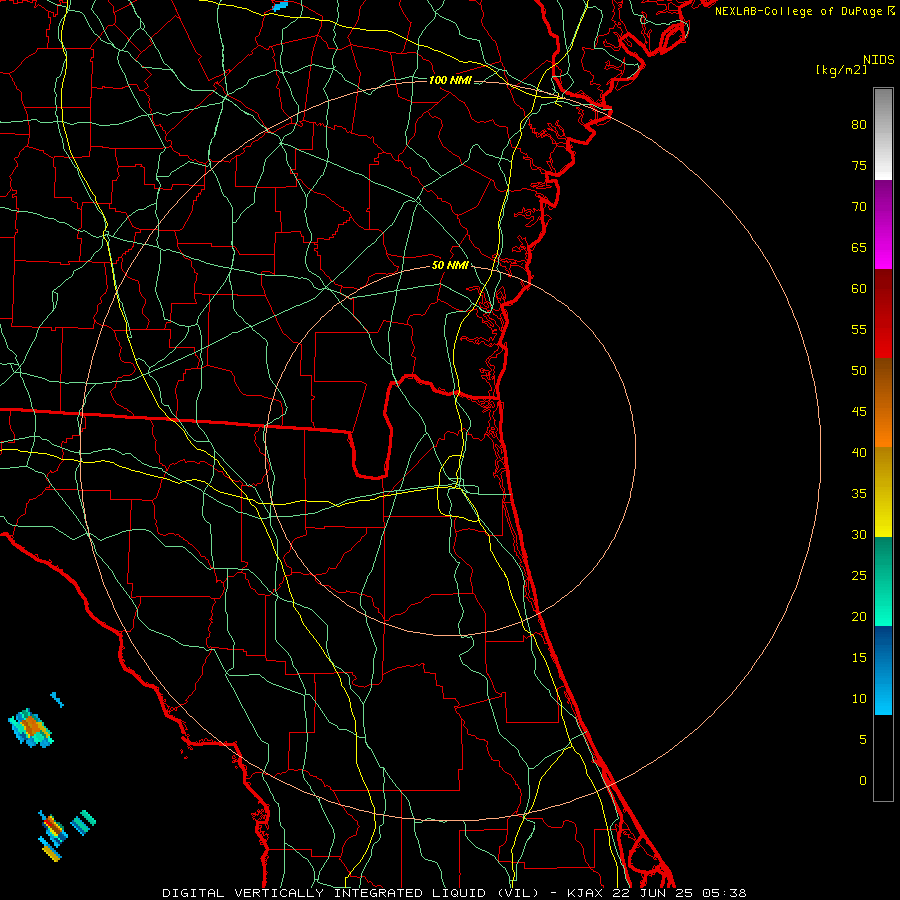Click the 10 value on the scale

(859, 699)
